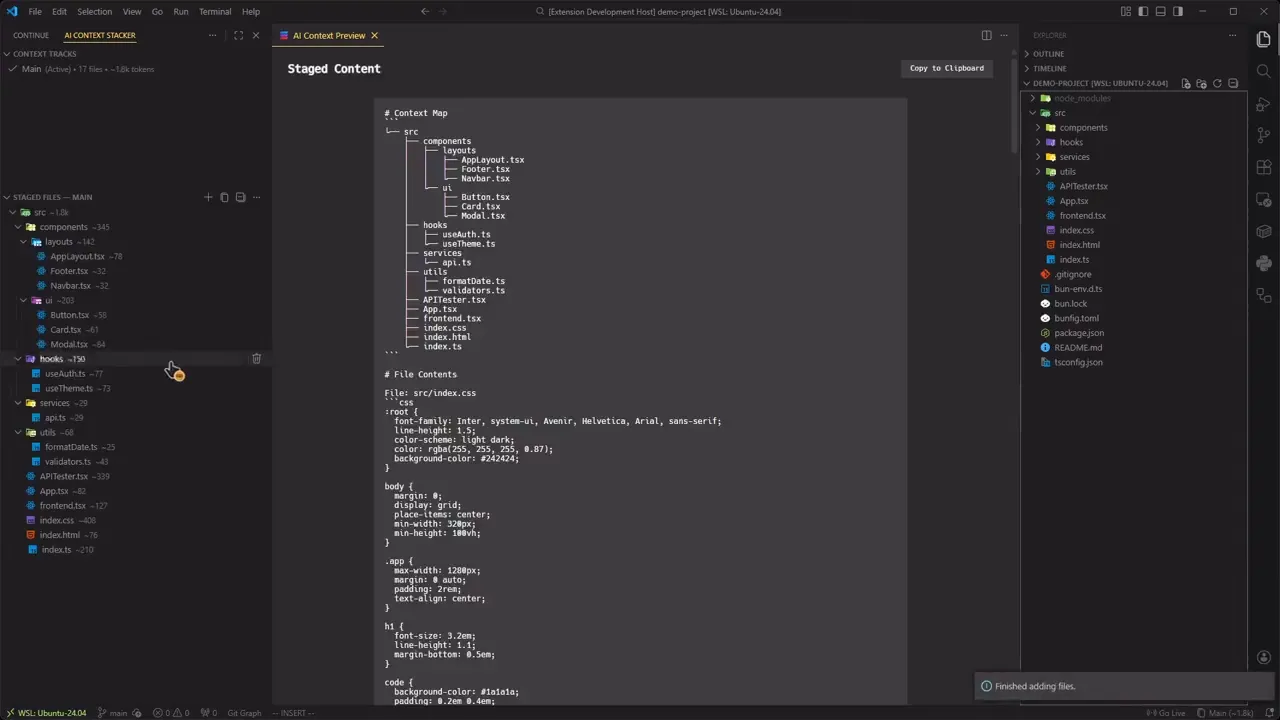
Task: Toggle the bottom panel visibility
Action: (x=1160, y=11)
